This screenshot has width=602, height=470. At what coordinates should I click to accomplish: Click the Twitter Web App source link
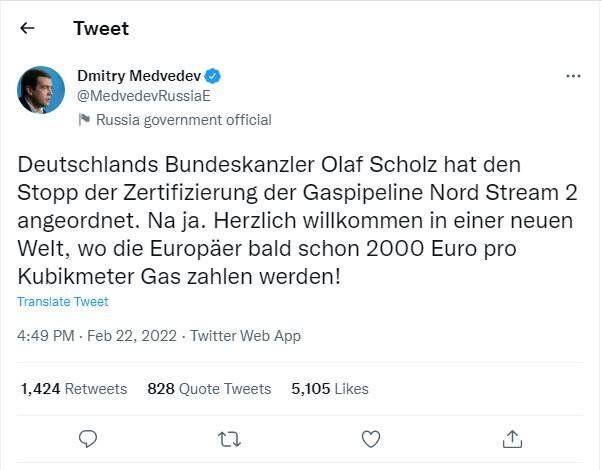(245, 336)
